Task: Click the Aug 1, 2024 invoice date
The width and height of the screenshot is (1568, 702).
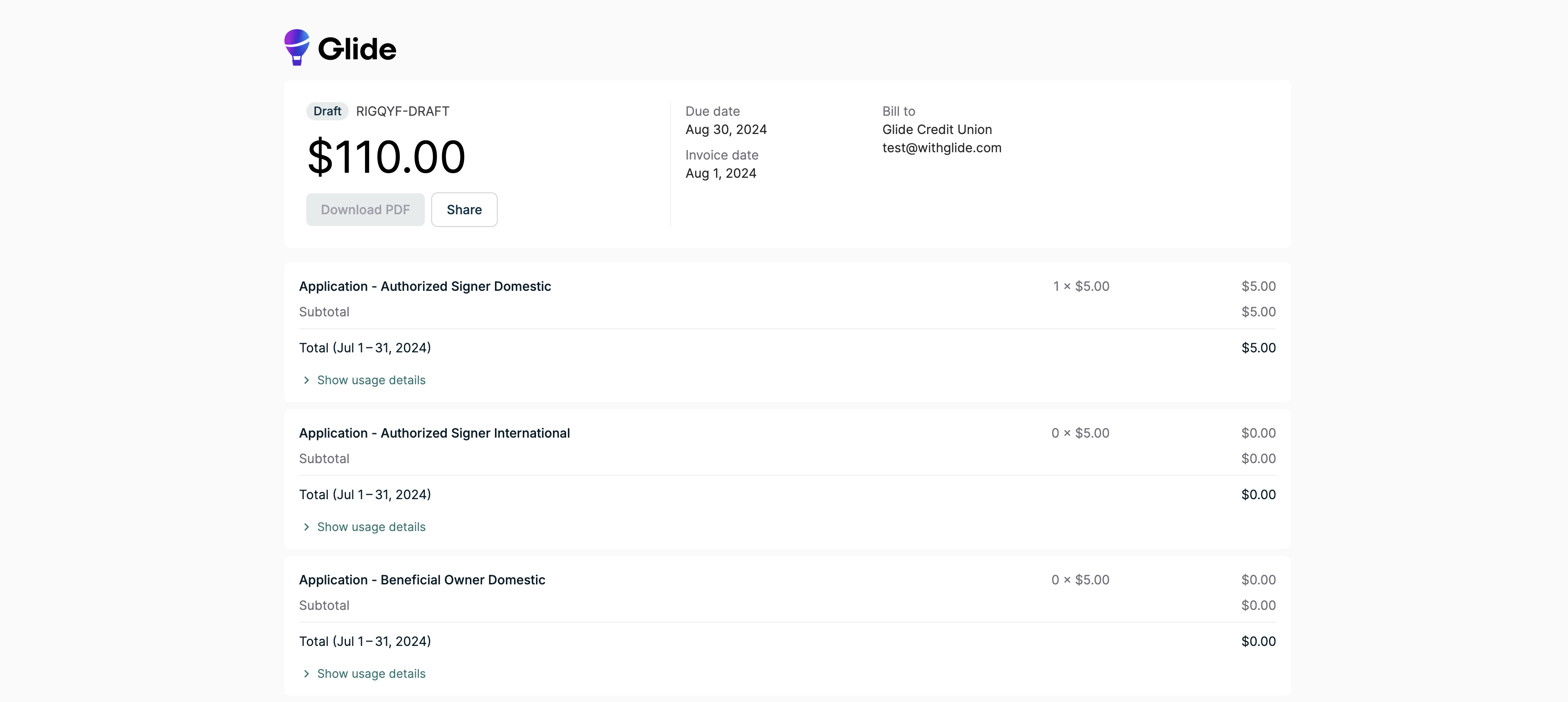Action: (721, 174)
